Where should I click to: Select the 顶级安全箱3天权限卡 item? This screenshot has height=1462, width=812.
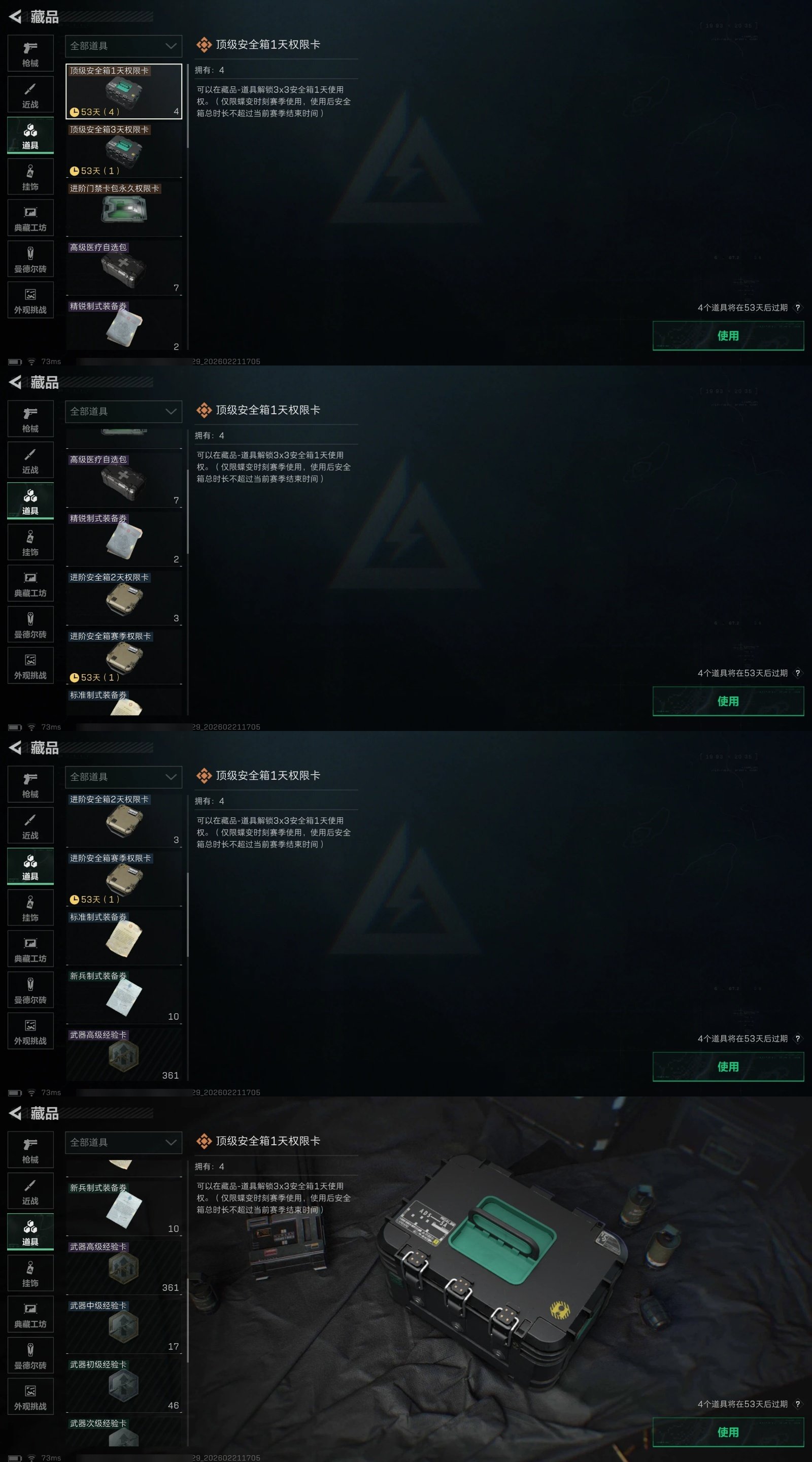pyautogui.click(x=124, y=150)
